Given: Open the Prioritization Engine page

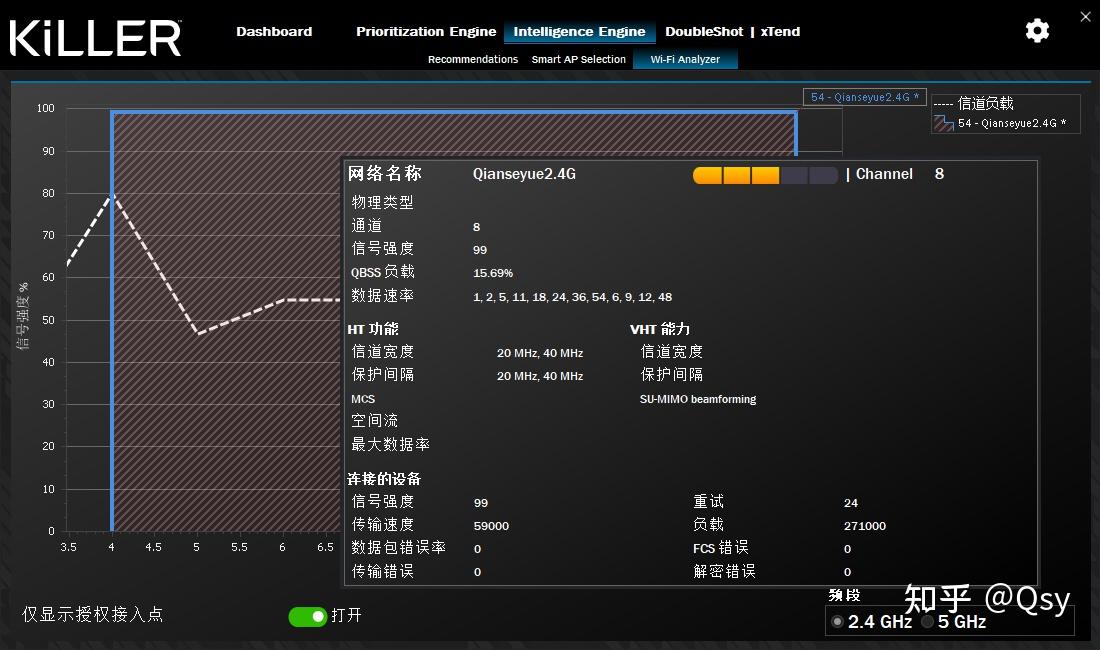Looking at the screenshot, I should [425, 31].
